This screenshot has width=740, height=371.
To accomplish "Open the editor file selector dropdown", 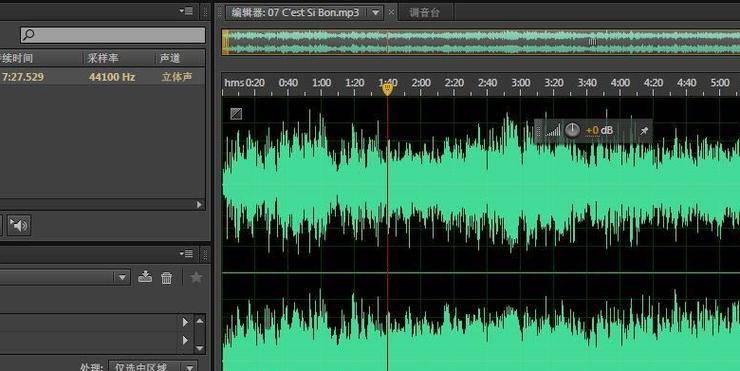I will [376, 13].
